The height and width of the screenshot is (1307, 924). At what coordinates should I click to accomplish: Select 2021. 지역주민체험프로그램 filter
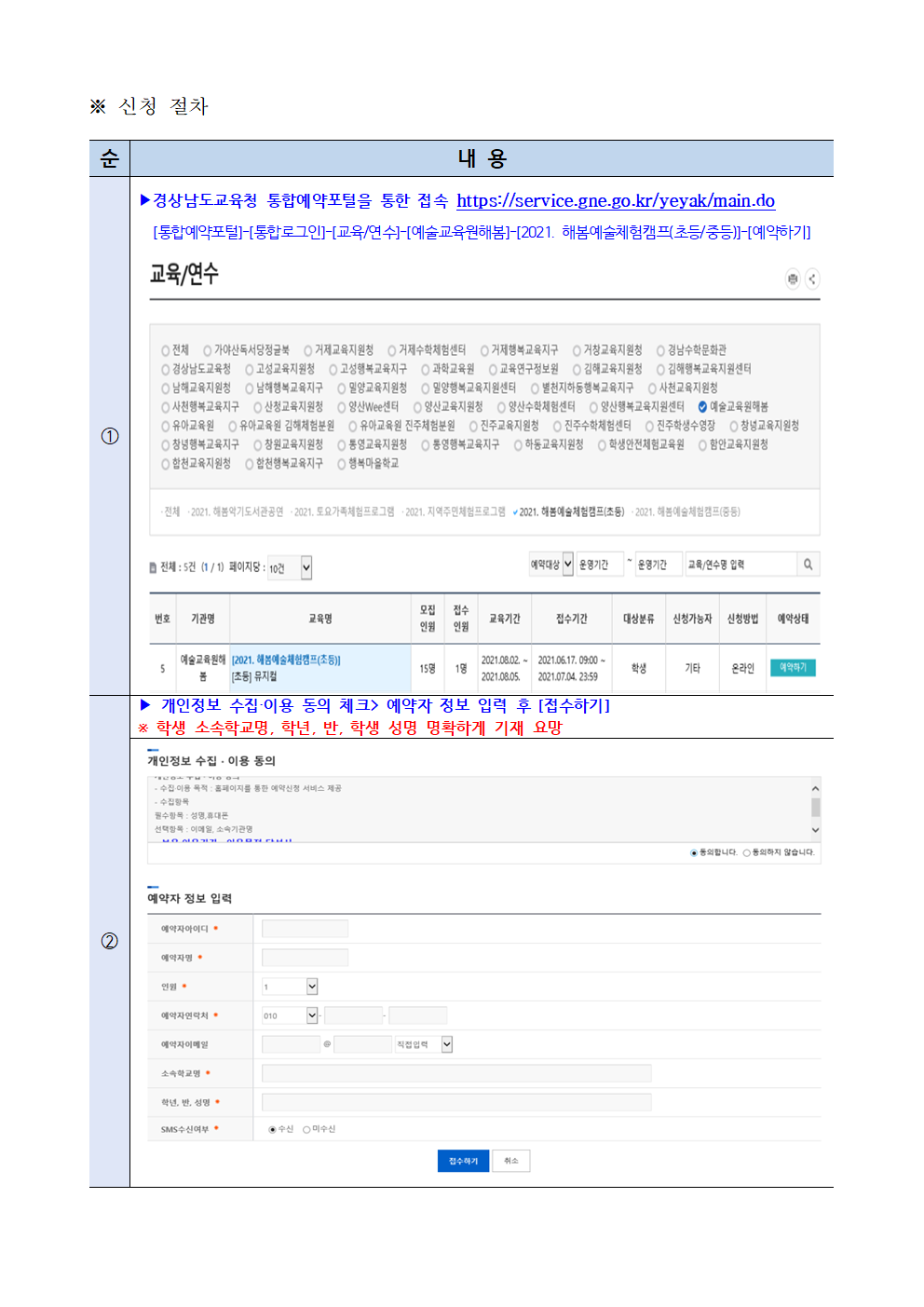click(x=454, y=511)
